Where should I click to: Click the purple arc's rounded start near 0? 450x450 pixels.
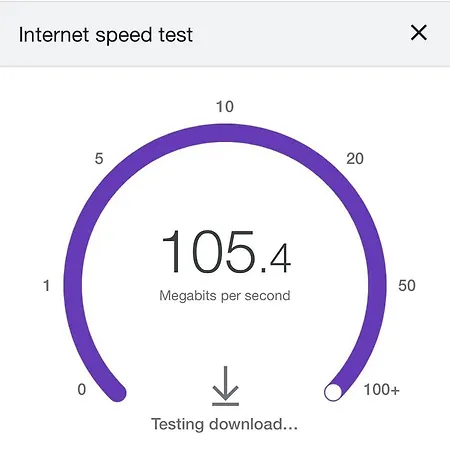[117, 392]
